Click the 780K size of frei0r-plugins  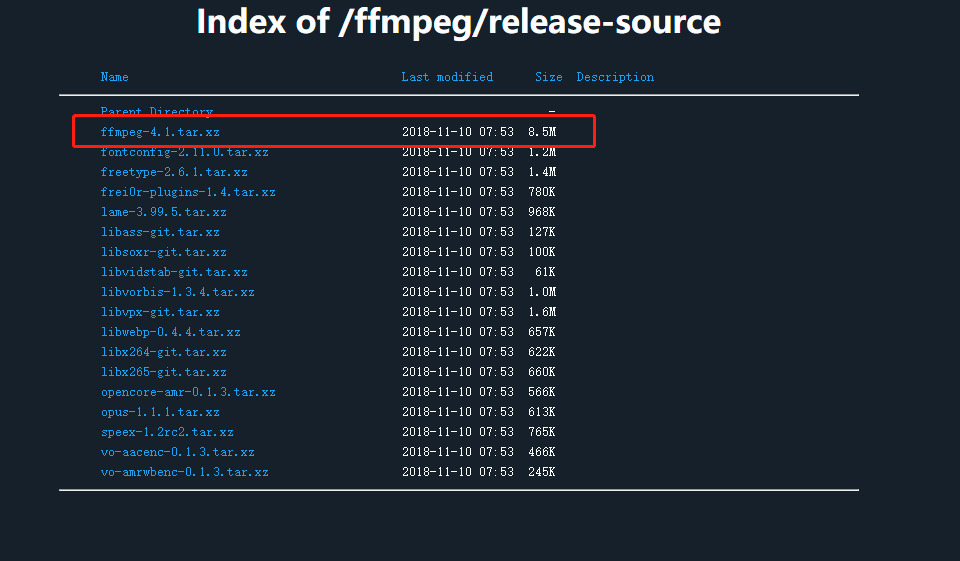[x=542, y=192]
